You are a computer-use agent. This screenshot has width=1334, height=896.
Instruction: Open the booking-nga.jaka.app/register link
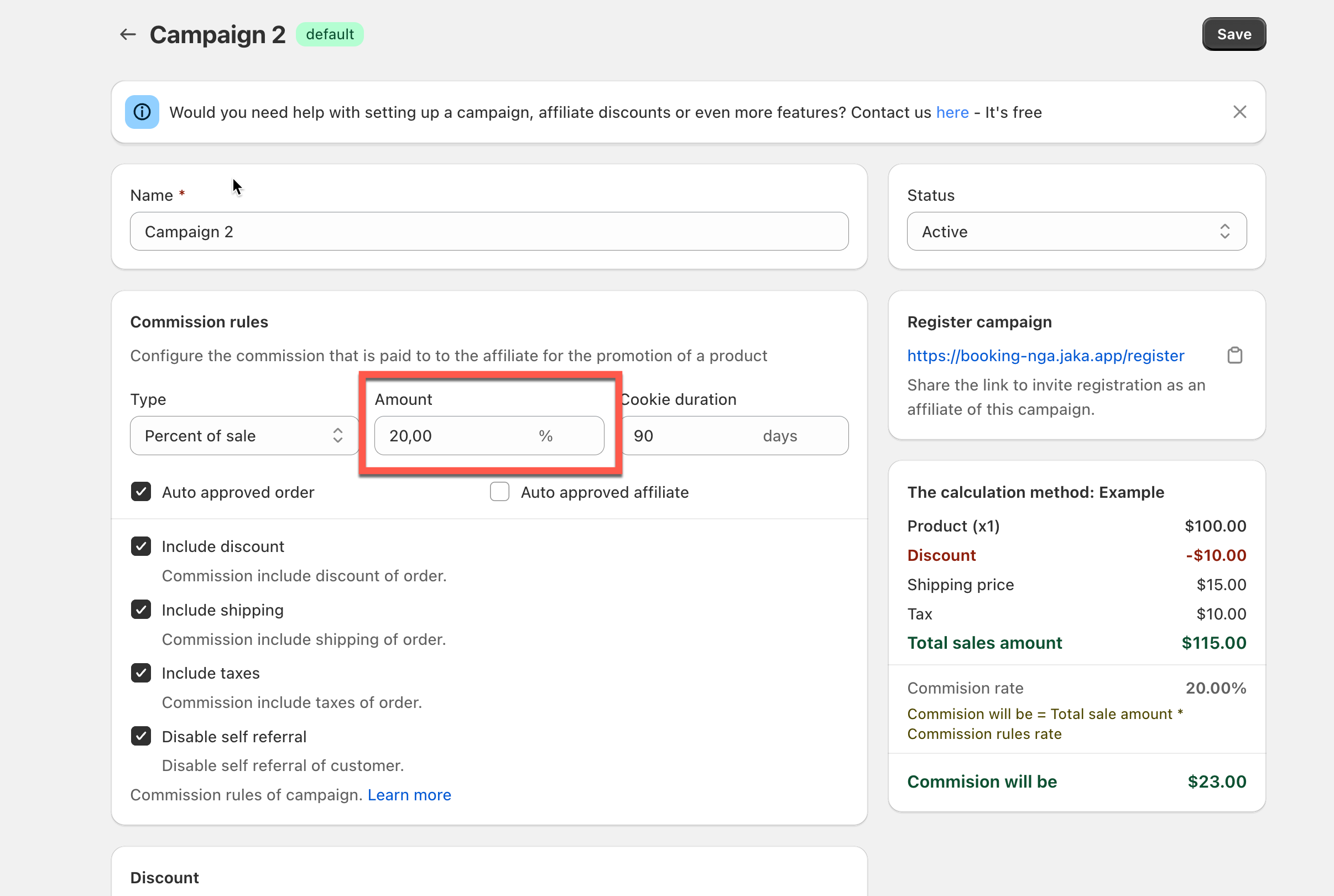[1045, 356]
